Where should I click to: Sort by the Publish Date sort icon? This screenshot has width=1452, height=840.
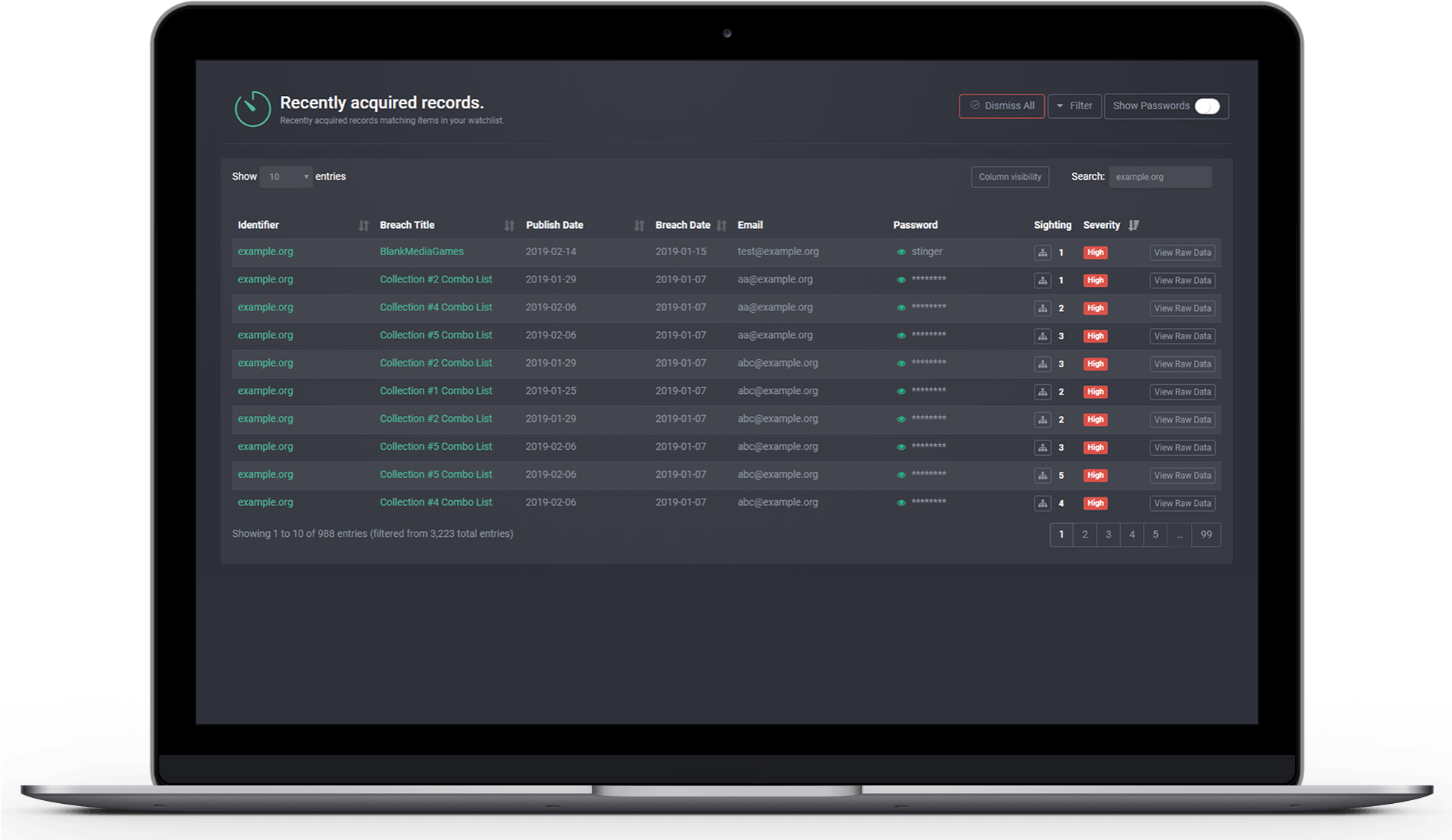point(639,226)
